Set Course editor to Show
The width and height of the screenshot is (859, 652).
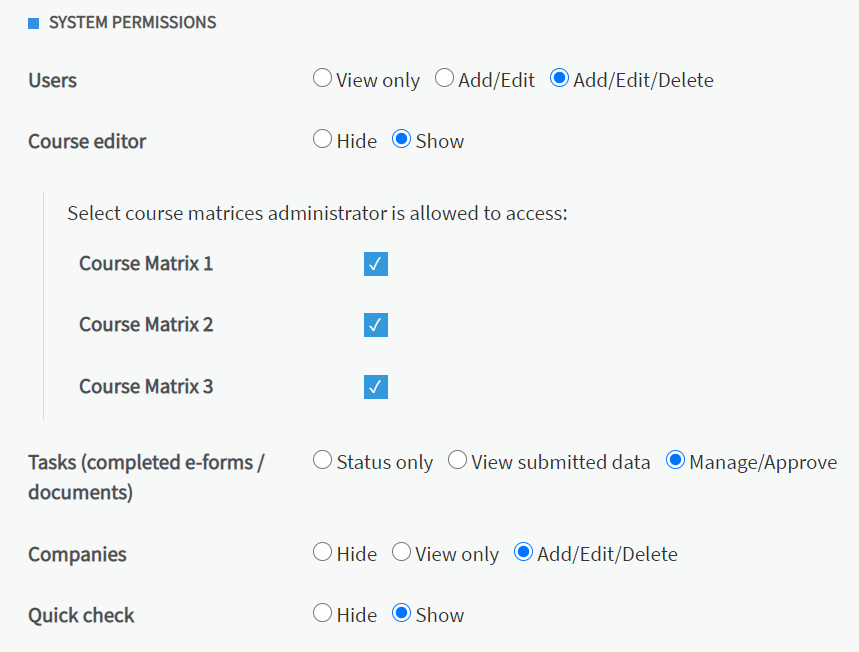(x=401, y=140)
